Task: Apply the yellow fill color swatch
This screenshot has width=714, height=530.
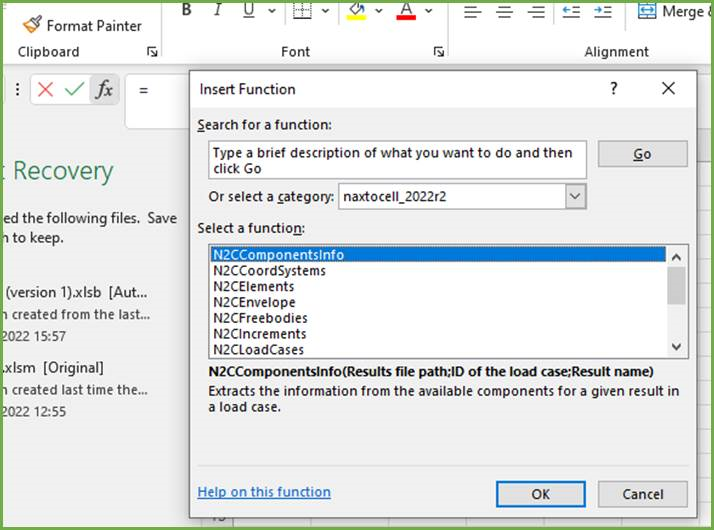Action: (356, 11)
